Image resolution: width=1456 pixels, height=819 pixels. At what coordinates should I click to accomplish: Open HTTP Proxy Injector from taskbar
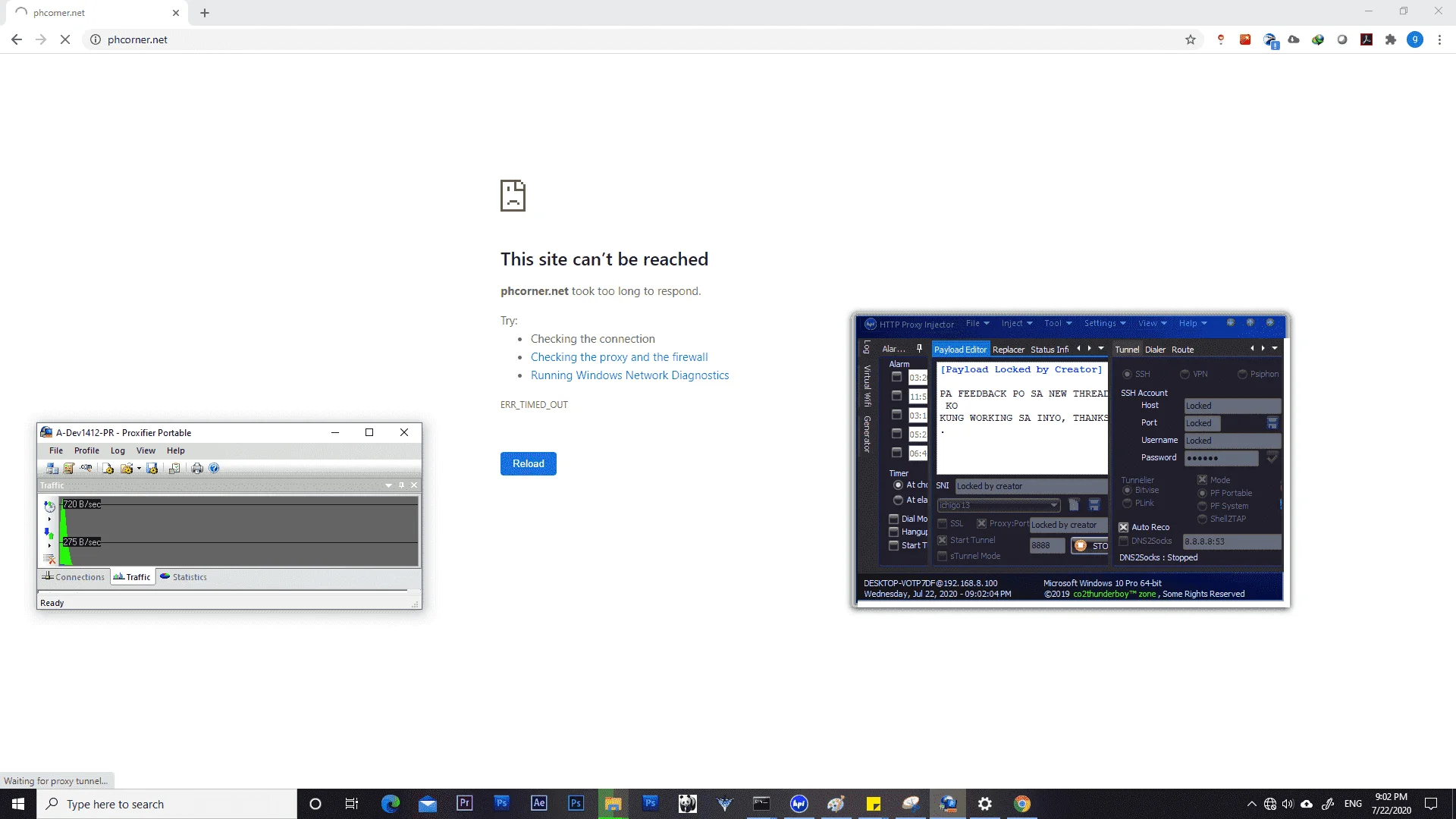pos(799,804)
